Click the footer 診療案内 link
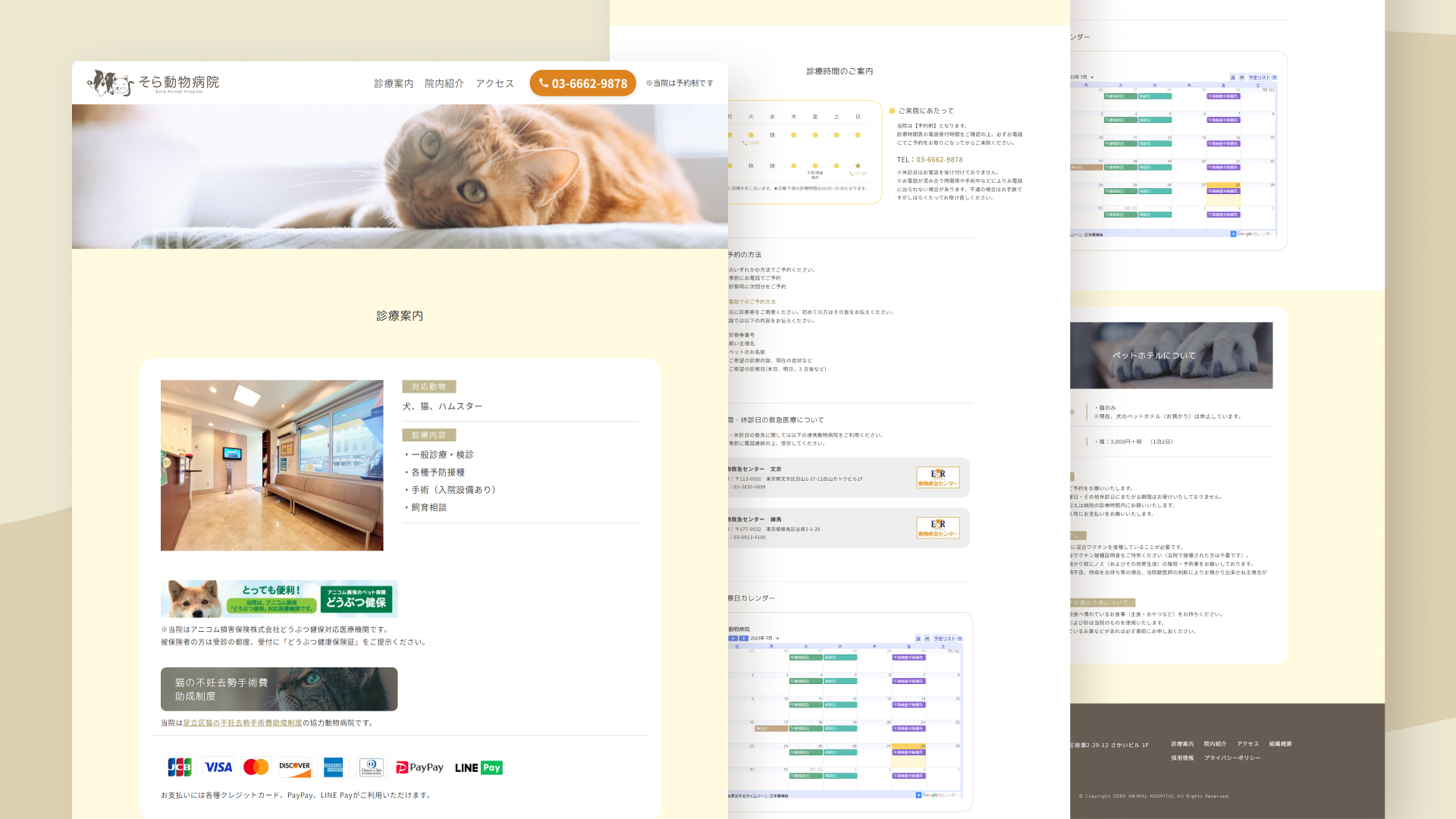 tap(1182, 744)
